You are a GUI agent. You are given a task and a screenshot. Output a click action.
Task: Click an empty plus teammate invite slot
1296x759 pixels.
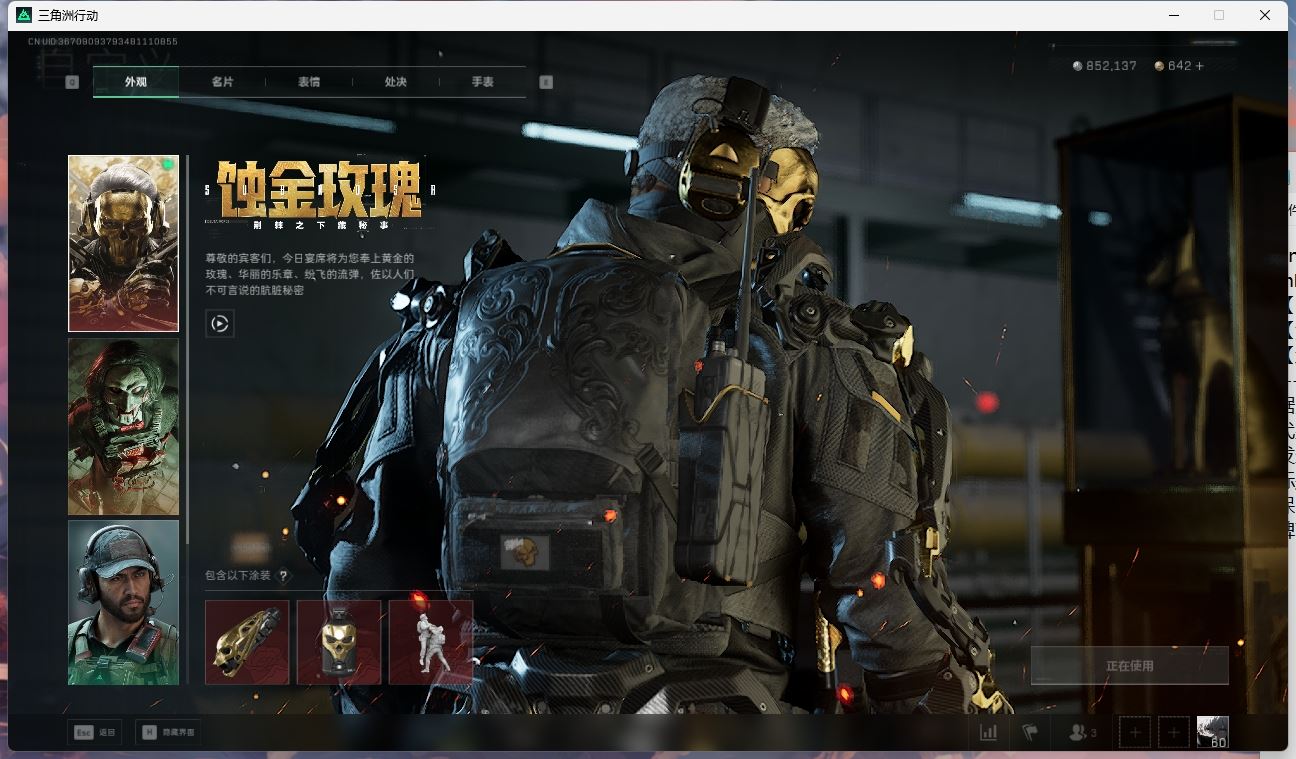pyautogui.click(x=1134, y=732)
